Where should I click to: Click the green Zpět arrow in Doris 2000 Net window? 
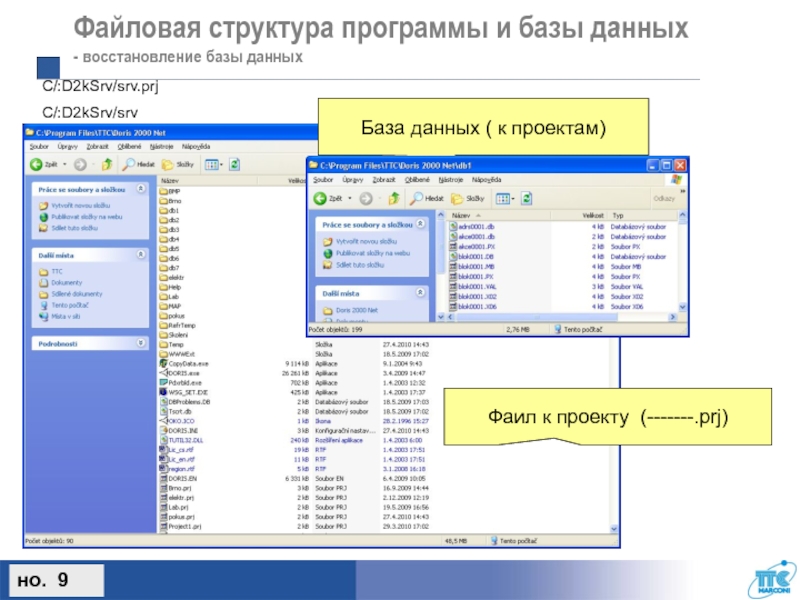pyautogui.click(x=36, y=164)
